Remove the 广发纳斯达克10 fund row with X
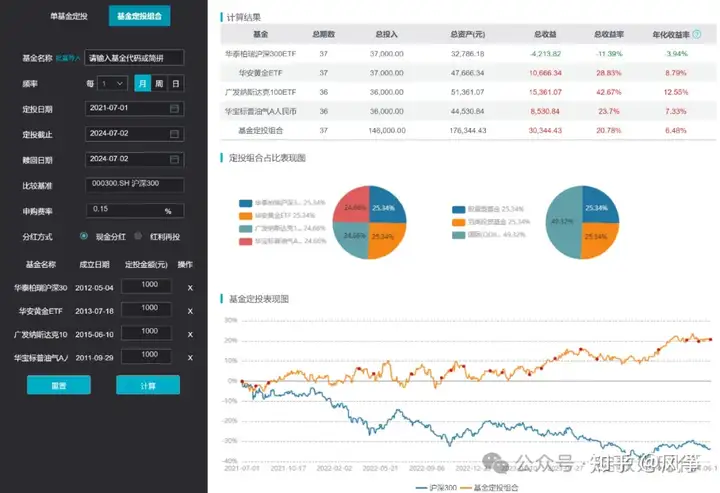720x493 pixels. (190, 335)
